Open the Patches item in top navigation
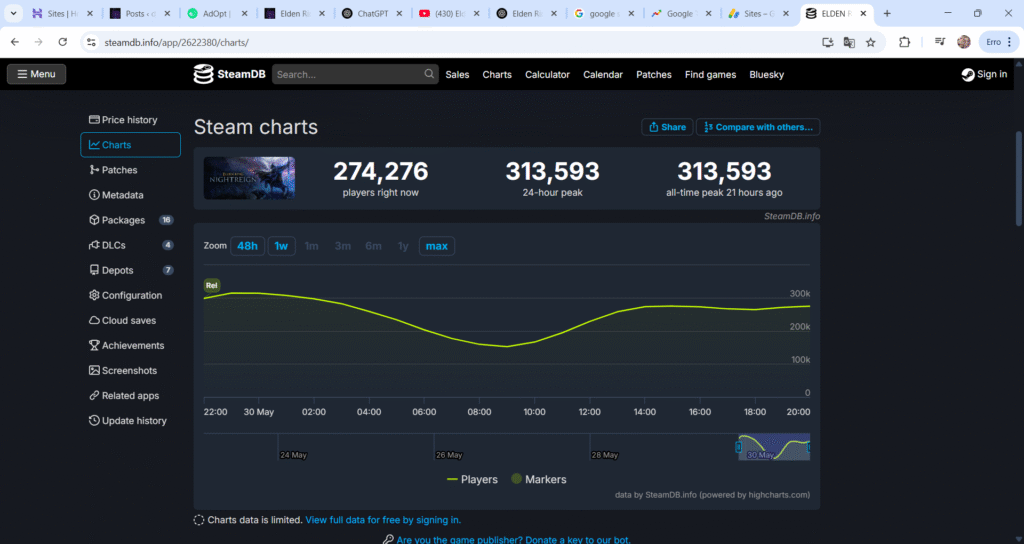Screen dimensions: 1024x544 coord(654,74)
